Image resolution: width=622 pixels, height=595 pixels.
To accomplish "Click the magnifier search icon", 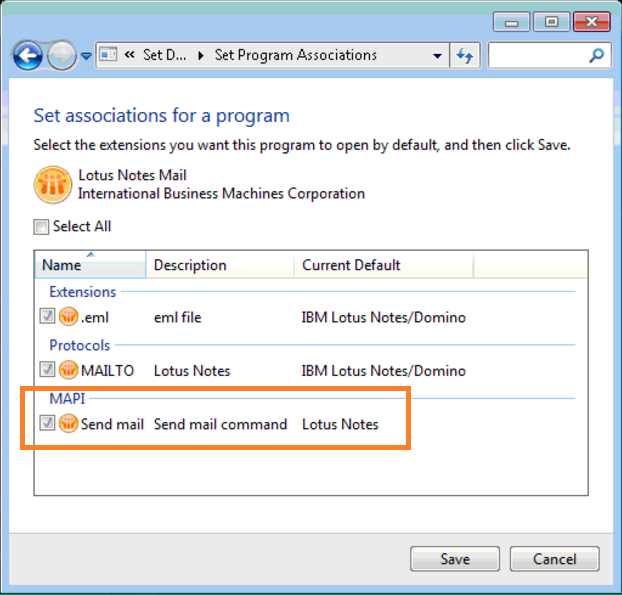I will click(x=597, y=55).
